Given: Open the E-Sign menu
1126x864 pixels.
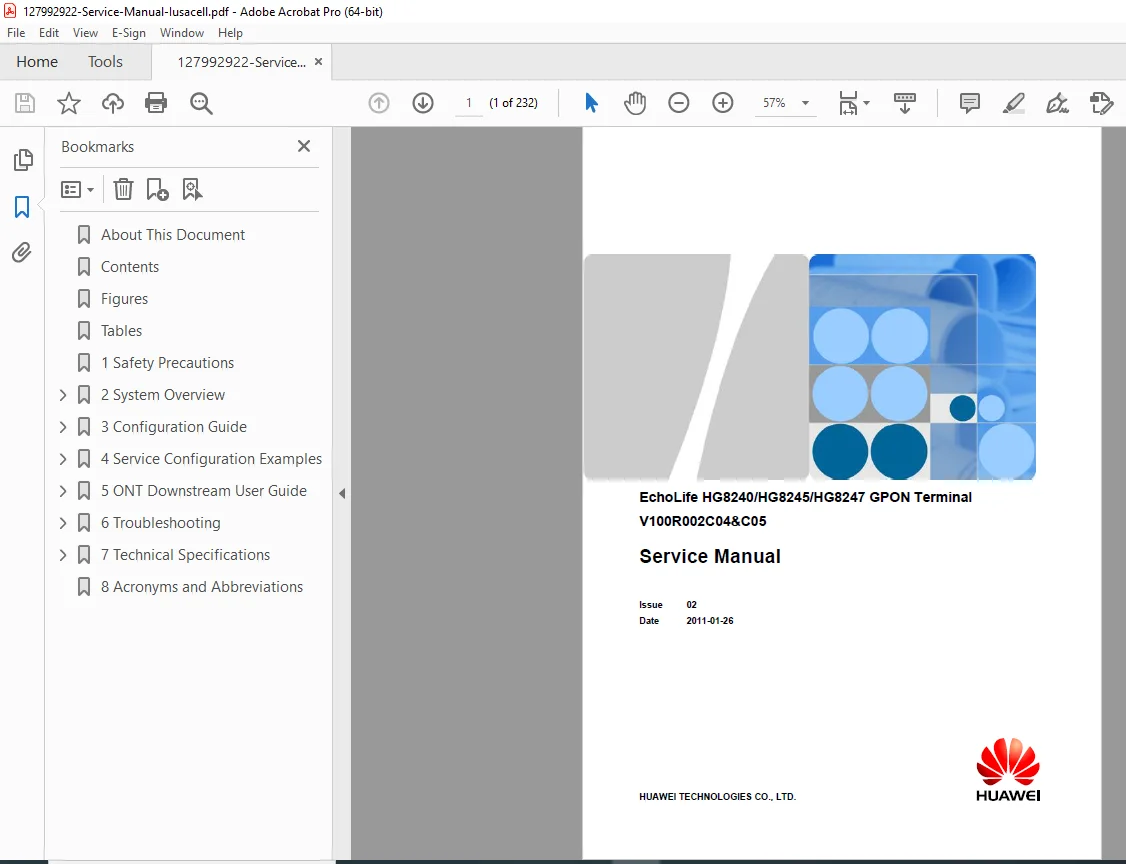Looking at the screenshot, I should click(129, 33).
